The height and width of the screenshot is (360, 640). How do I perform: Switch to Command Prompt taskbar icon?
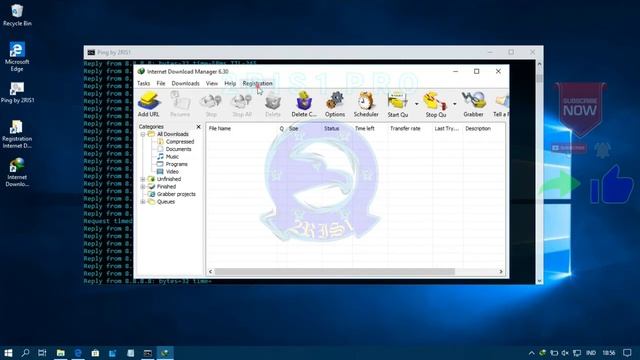[148, 353]
